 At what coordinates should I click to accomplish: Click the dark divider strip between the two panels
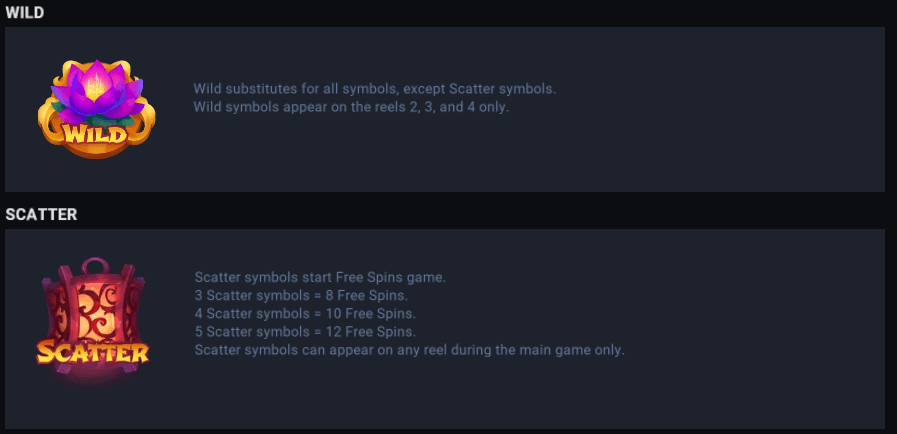(450, 200)
